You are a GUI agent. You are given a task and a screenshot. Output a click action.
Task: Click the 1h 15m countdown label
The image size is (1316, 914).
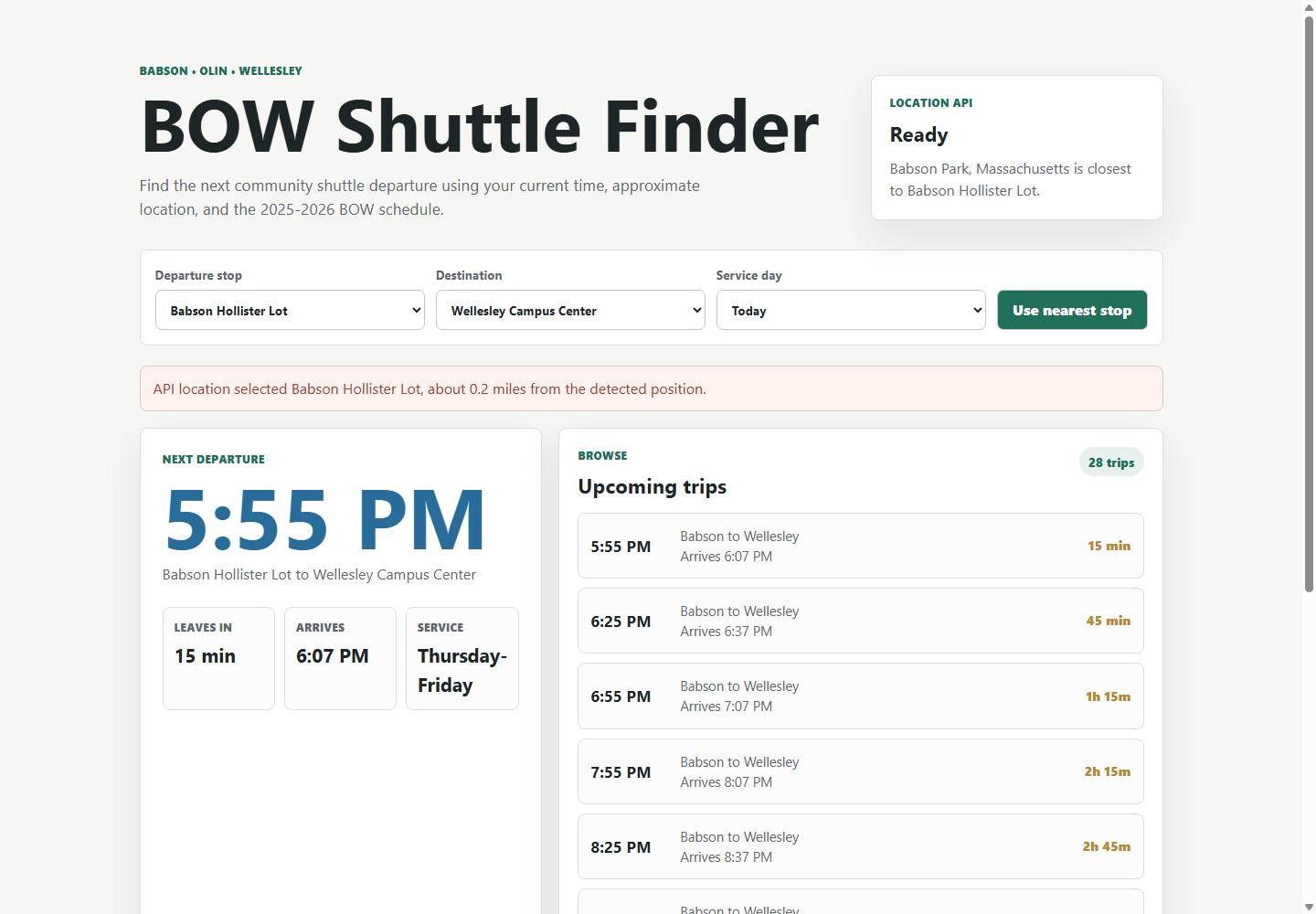[x=1108, y=696]
